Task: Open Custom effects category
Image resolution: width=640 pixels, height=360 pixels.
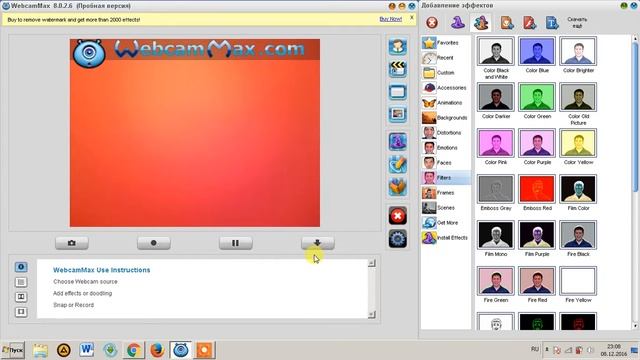Action: (446, 73)
